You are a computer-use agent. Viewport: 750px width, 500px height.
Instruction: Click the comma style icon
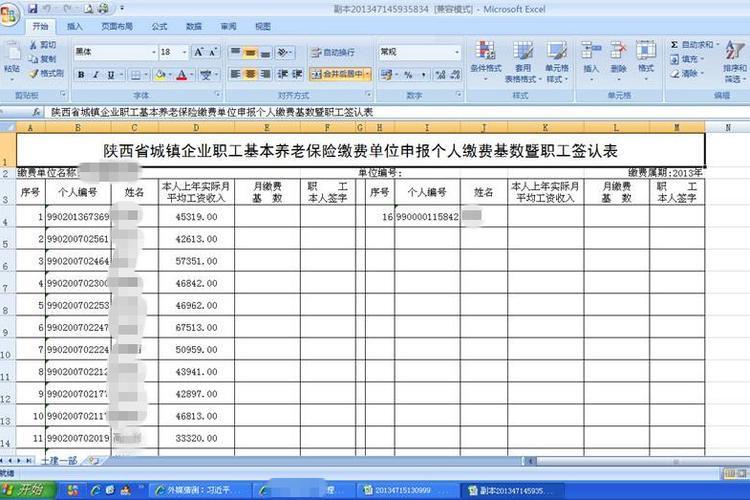(x=423, y=75)
